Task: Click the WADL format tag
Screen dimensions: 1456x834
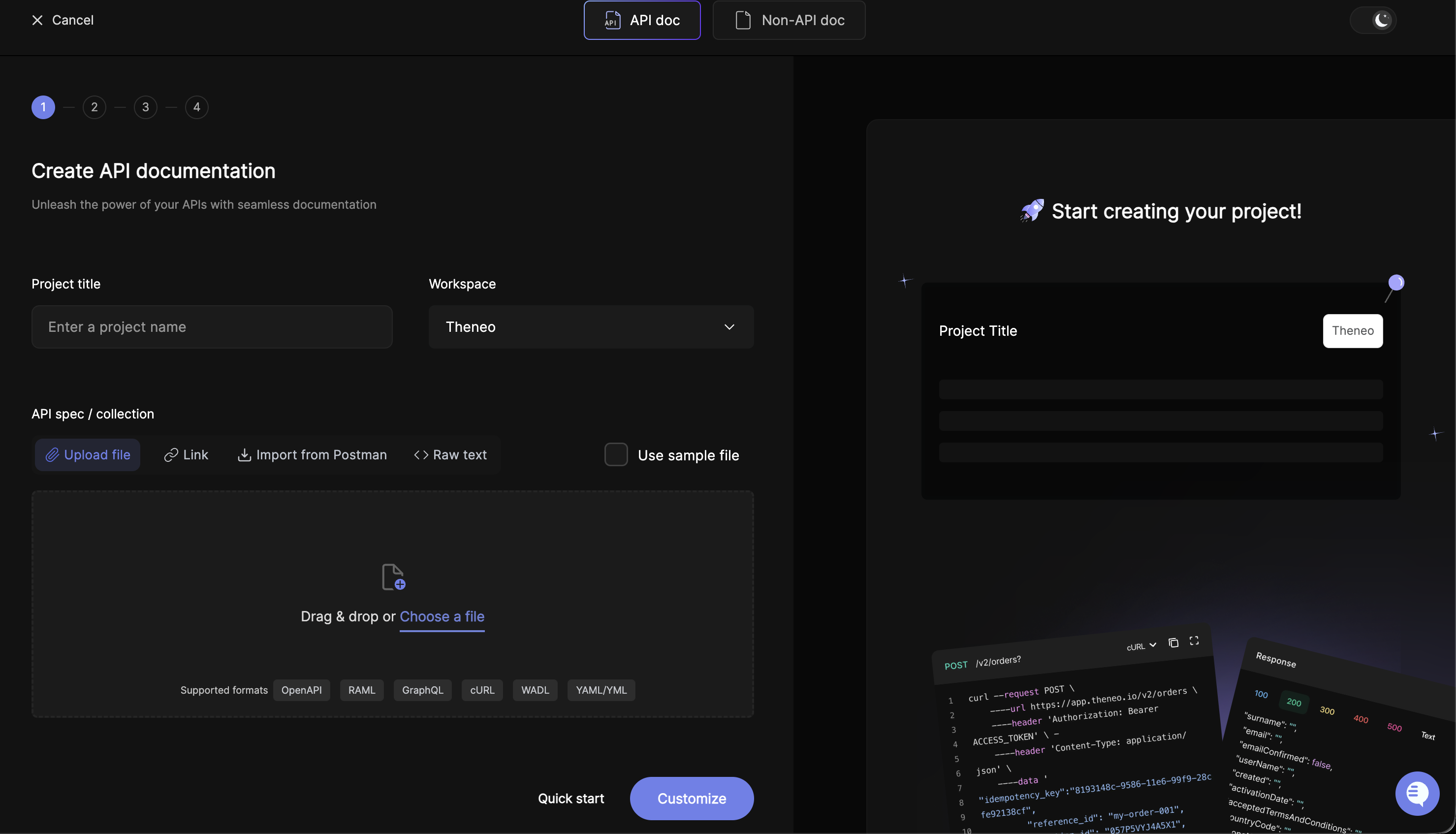Action: [x=536, y=690]
